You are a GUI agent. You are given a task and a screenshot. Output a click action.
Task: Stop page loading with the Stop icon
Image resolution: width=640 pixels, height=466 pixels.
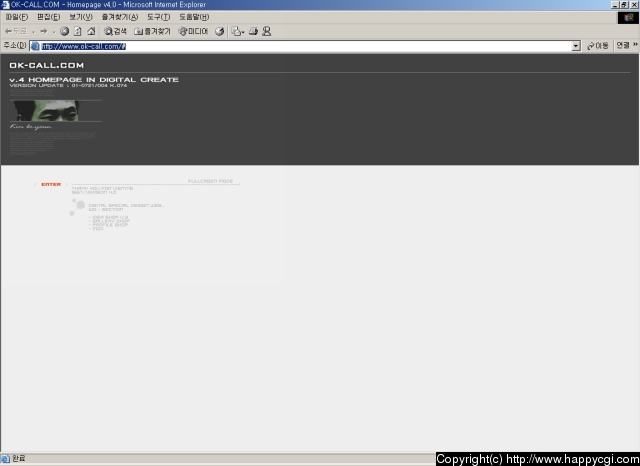pyautogui.click(x=64, y=31)
